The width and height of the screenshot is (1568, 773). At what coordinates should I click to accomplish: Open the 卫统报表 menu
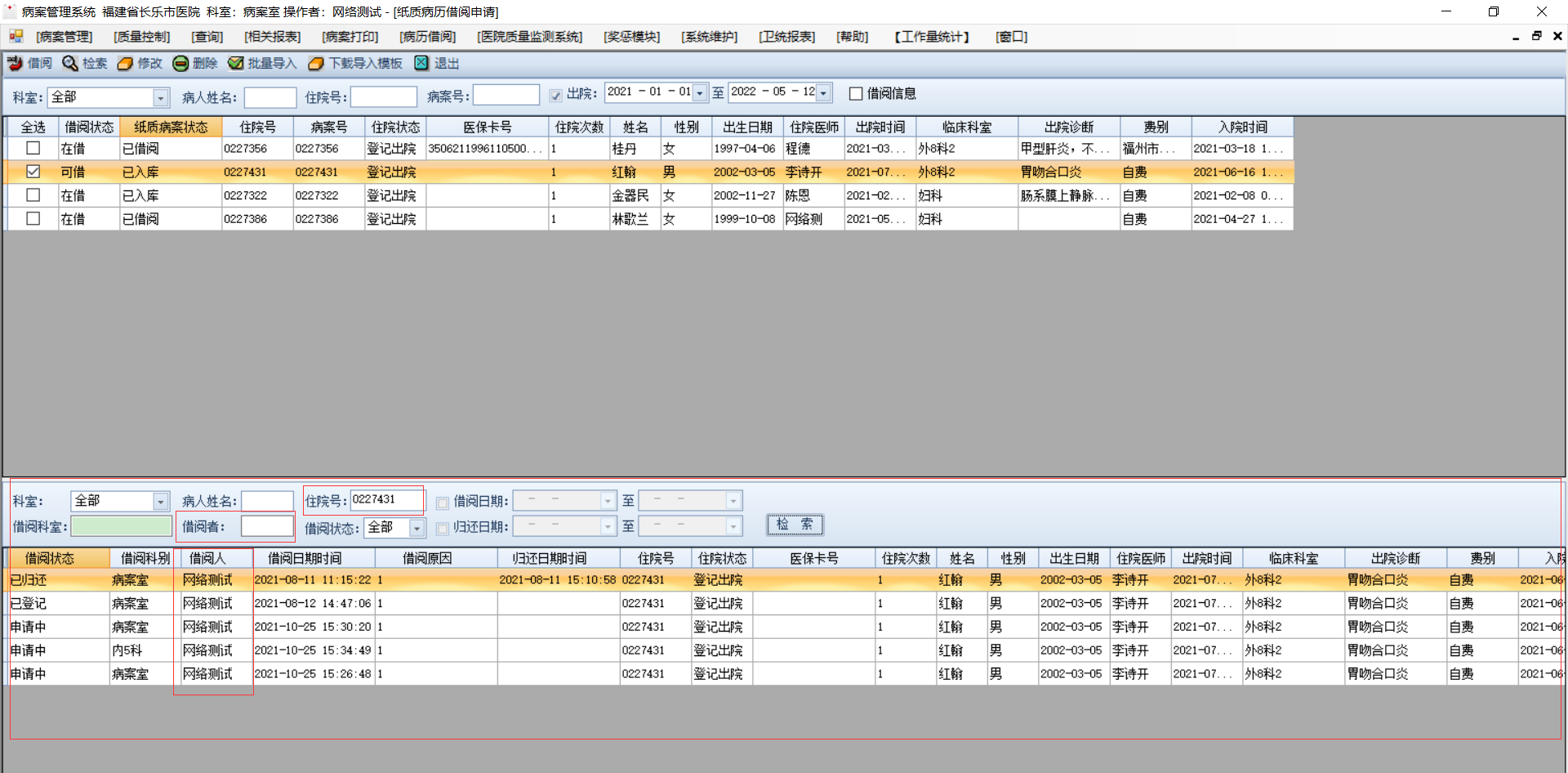click(x=787, y=37)
